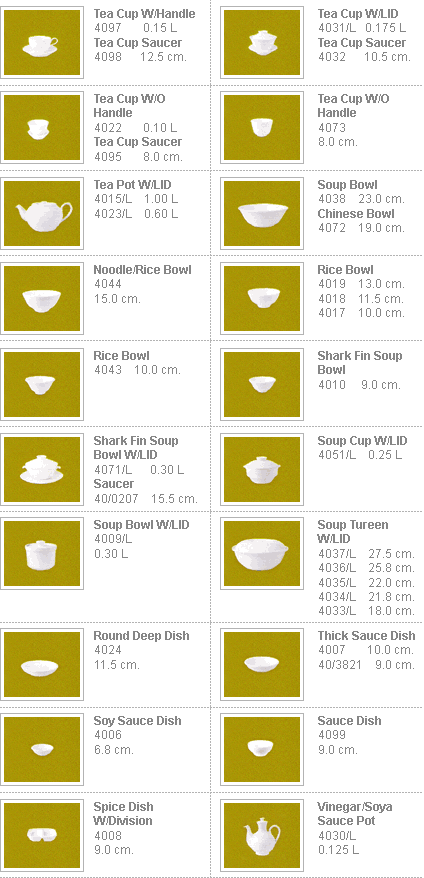This screenshot has width=424, height=878.
Task: Select the Soup Tureen W/LID product image
Action: pyautogui.click(x=262, y=553)
